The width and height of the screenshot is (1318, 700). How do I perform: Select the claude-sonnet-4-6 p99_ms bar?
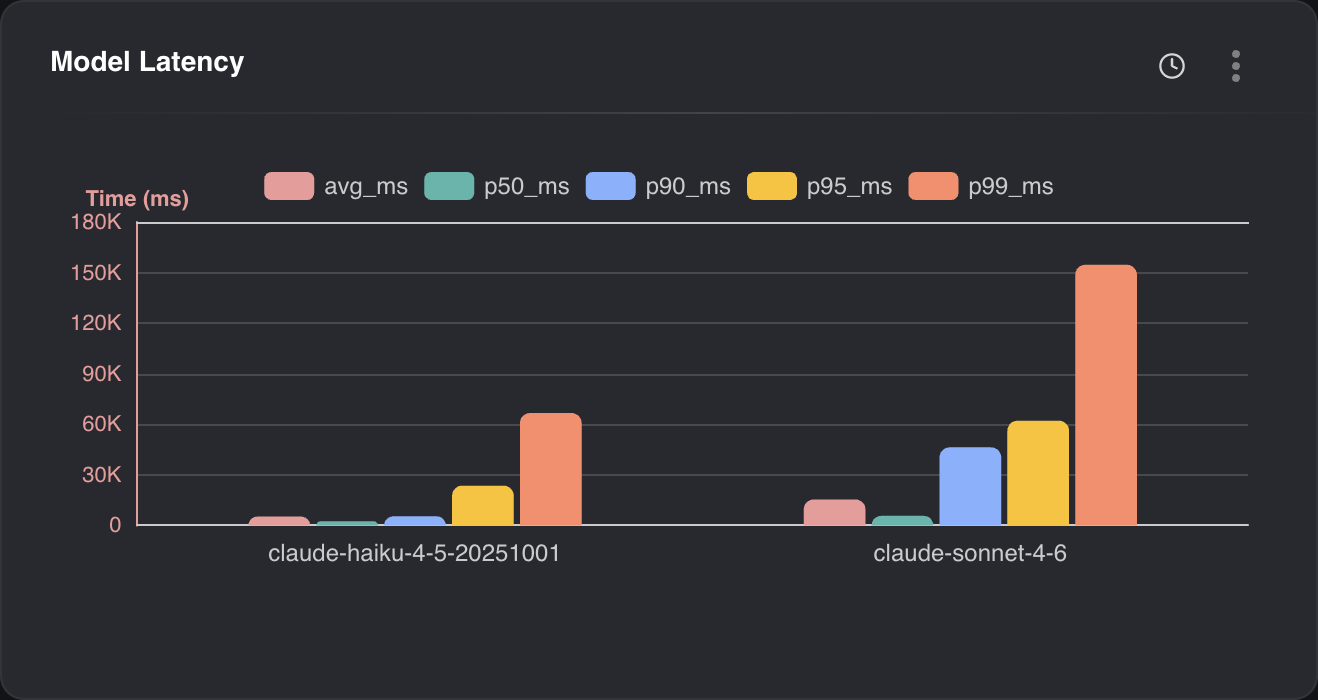tap(1106, 395)
